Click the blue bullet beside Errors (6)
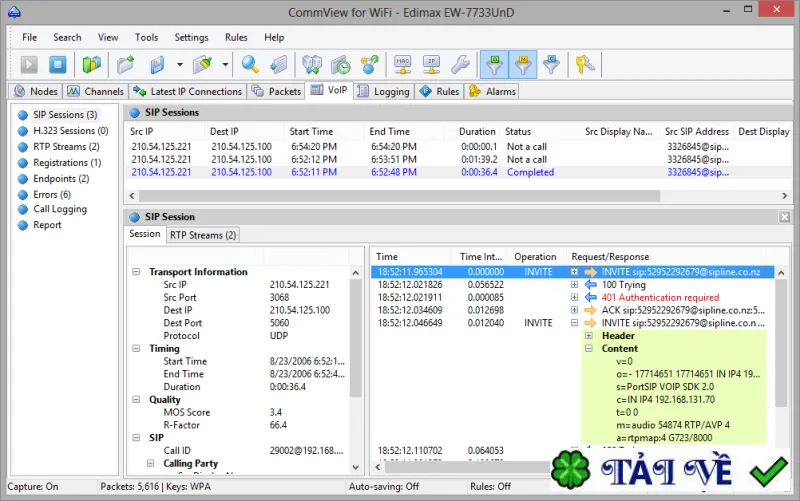This screenshot has width=800, height=501. coord(22,195)
